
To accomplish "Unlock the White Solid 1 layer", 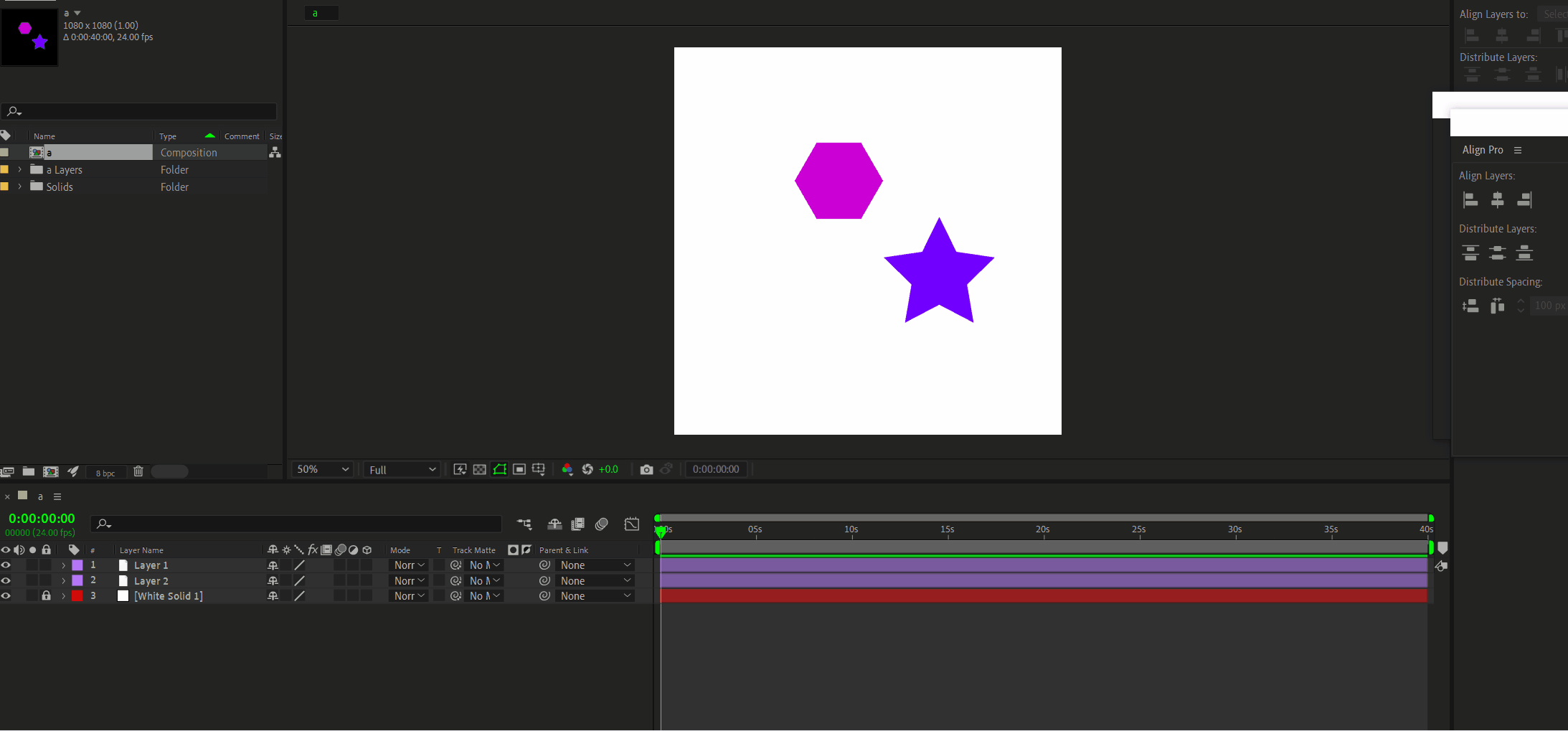I will [x=46, y=596].
